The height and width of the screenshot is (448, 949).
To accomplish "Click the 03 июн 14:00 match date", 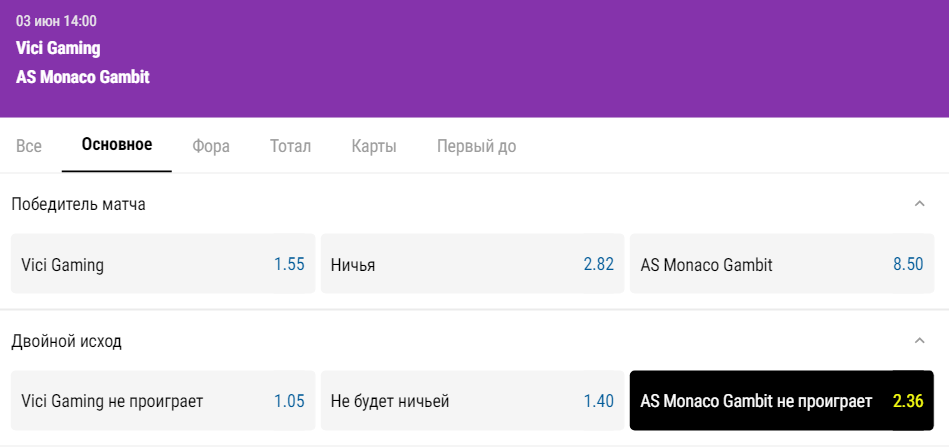I will click(56, 21).
